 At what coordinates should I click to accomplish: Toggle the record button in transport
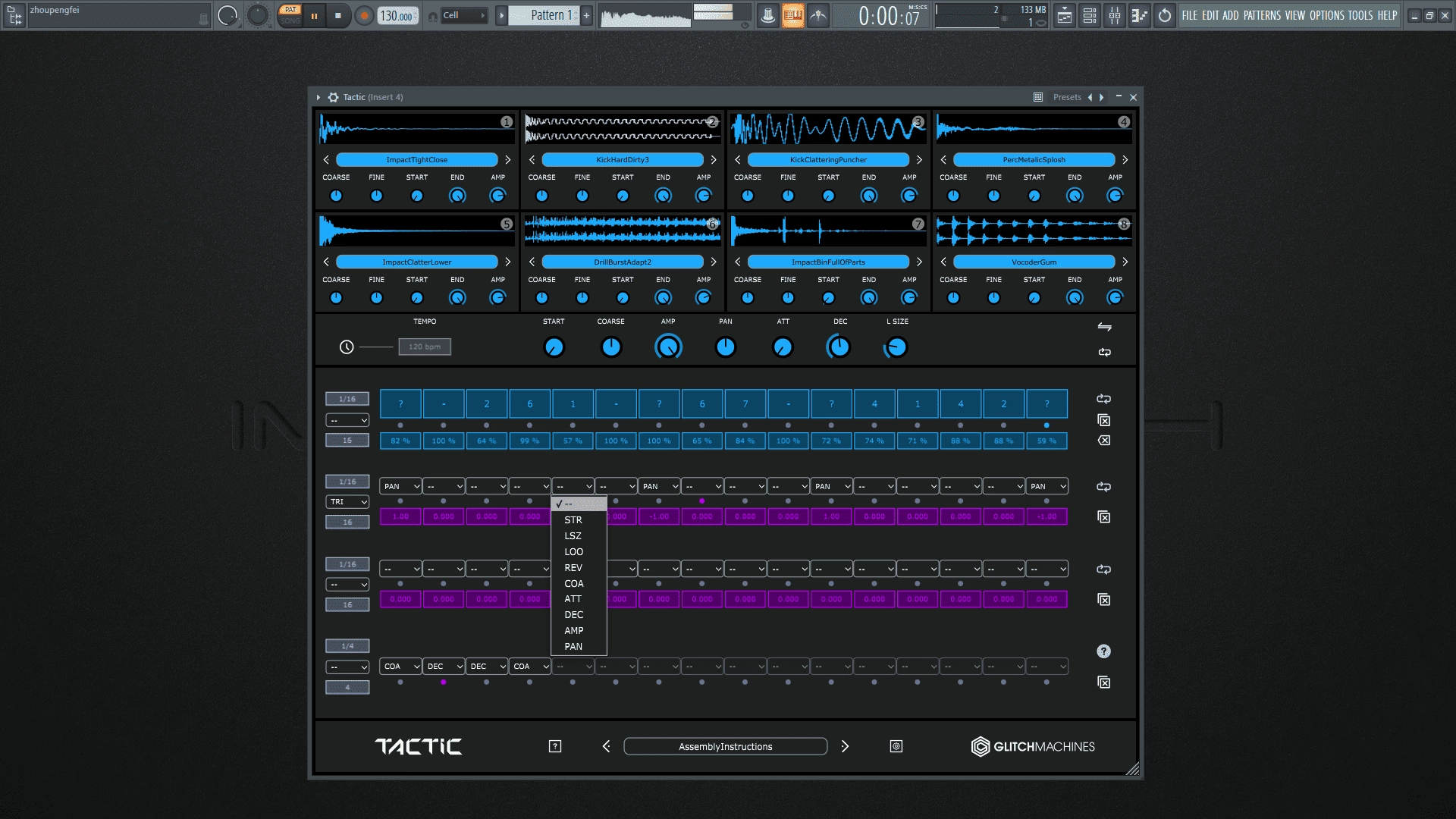364,15
